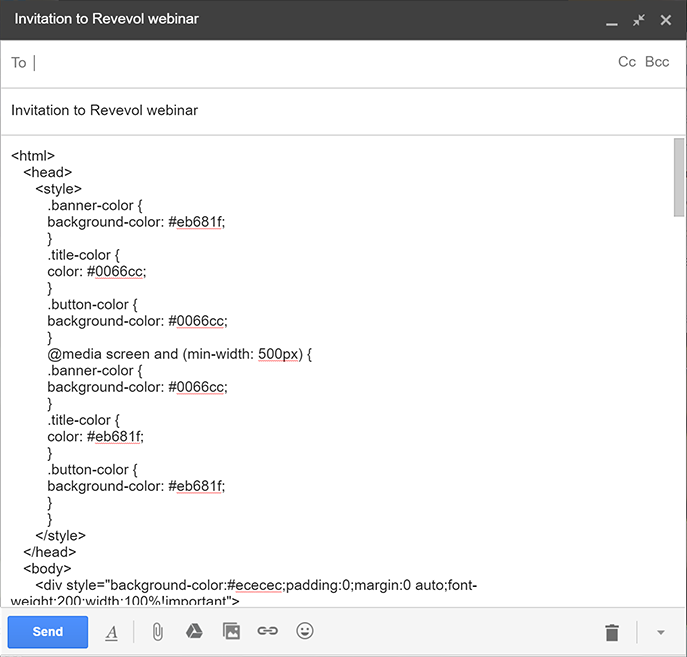Click the blue Send button
The height and width of the screenshot is (657, 687).
point(48,631)
